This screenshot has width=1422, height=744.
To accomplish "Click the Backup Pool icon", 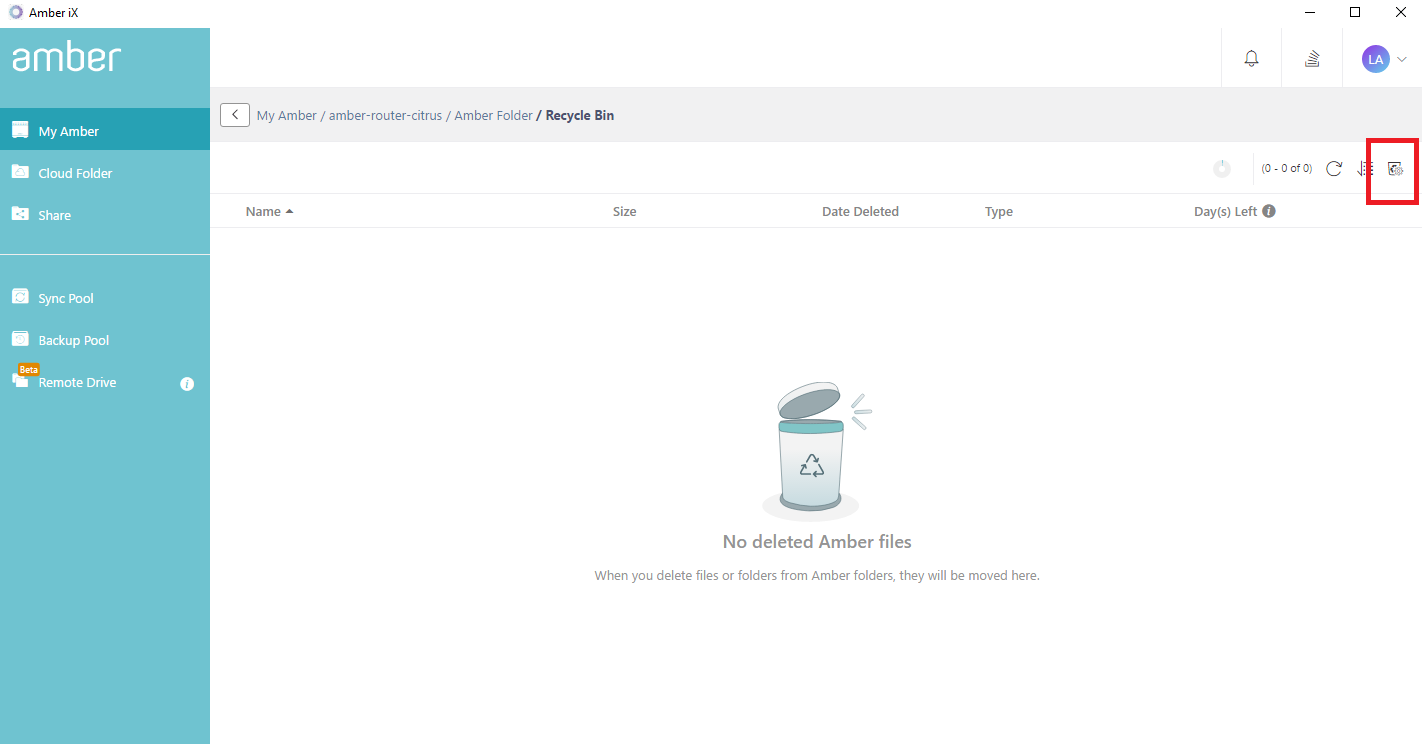I will pos(20,339).
